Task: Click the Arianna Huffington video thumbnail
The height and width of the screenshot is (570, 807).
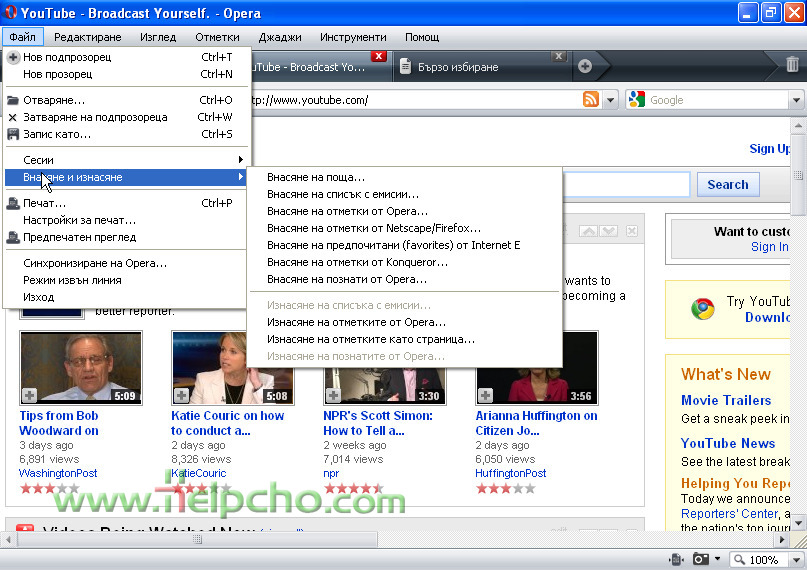Action: click(536, 367)
